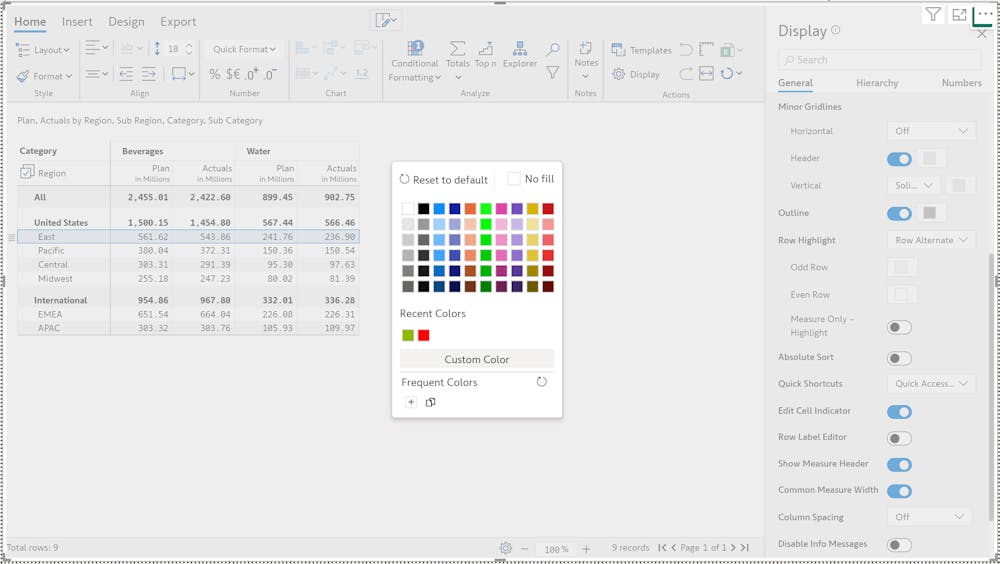The height and width of the screenshot is (564, 1000).
Task: Apply currency format with $€ icon
Action: (x=233, y=75)
